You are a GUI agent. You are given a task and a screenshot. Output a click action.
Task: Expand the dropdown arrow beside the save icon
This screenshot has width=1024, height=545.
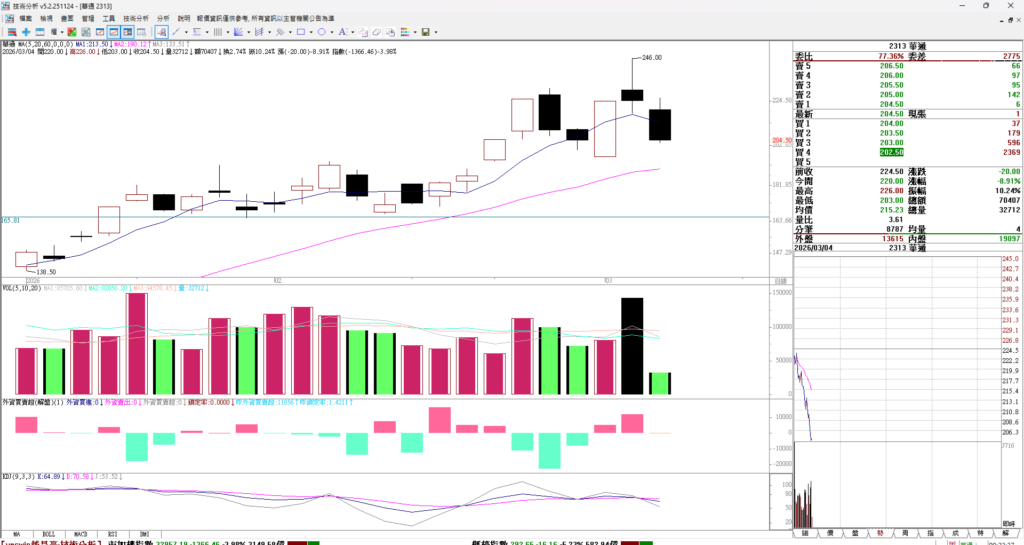point(436,32)
